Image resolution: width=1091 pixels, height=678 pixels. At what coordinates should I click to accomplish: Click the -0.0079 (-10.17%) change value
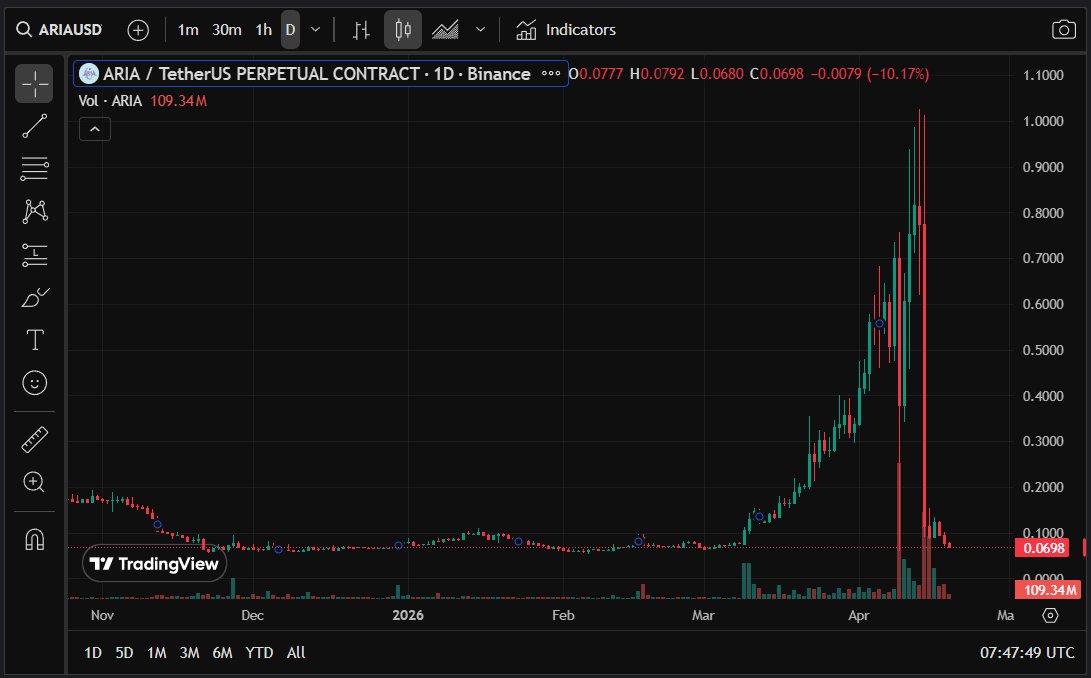point(870,74)
